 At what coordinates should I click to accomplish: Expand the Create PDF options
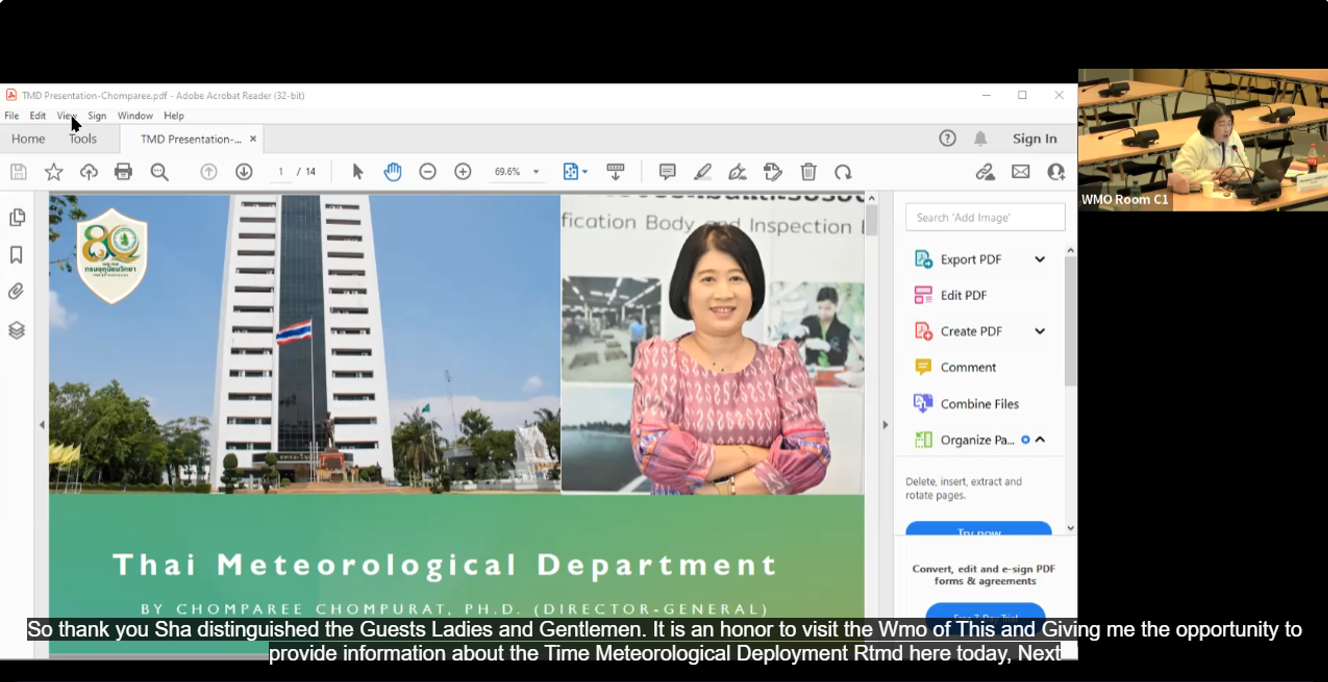(x=1040, y=331)
